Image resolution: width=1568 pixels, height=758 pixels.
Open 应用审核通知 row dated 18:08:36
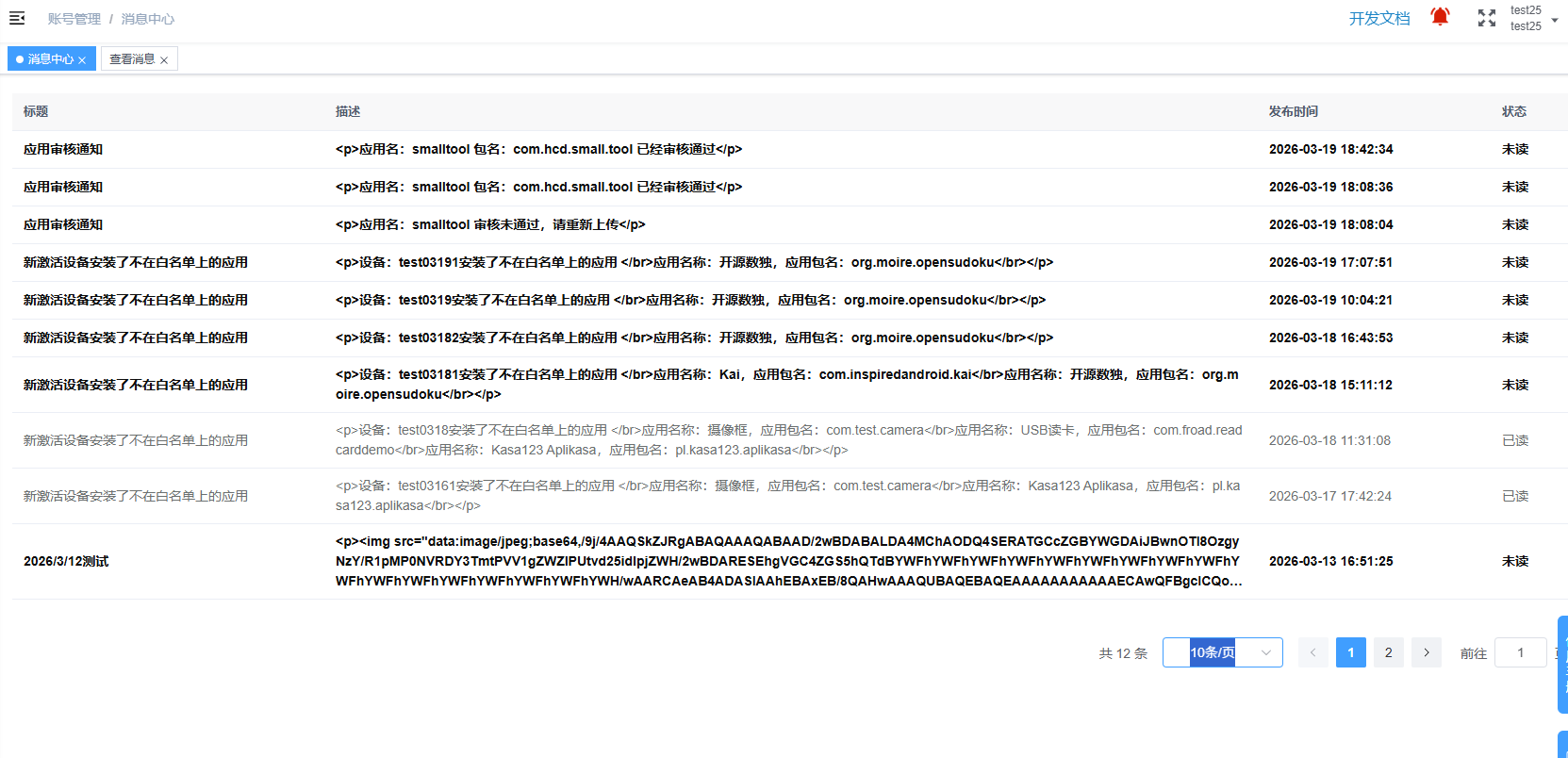[x=63, y=187]
